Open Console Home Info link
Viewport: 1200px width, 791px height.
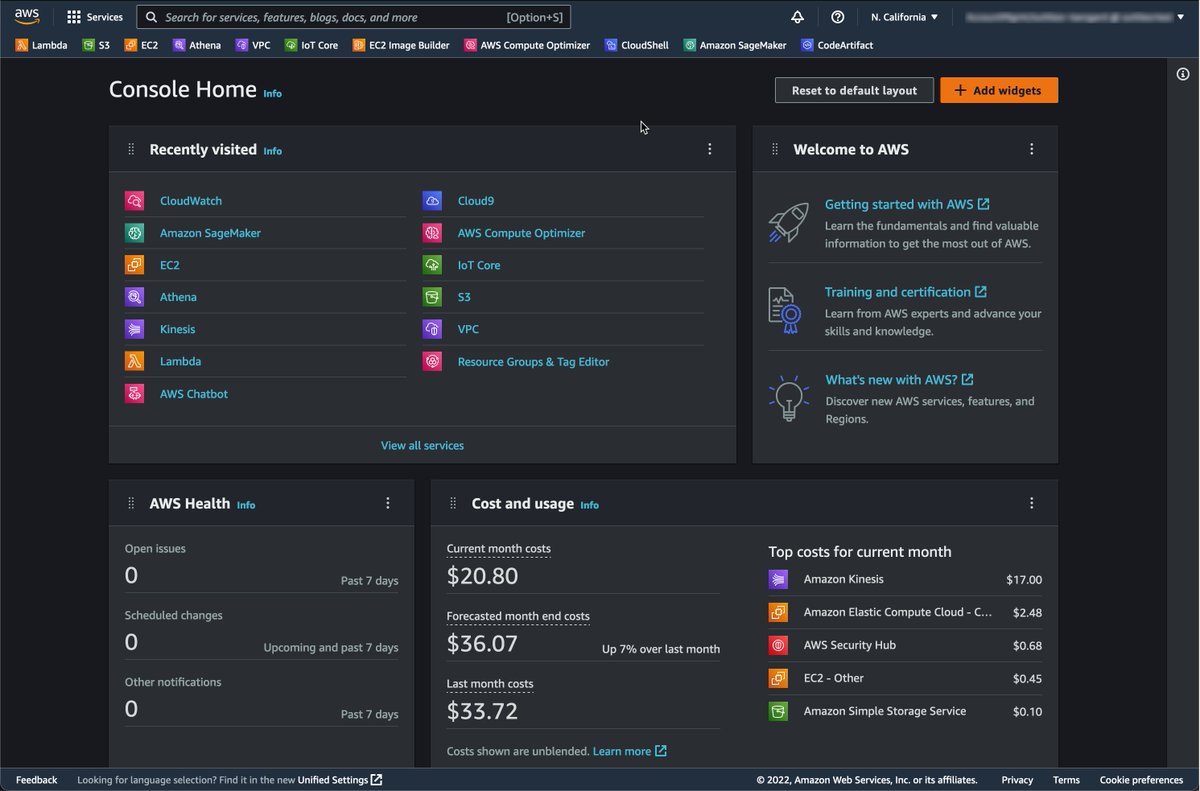click(x=272, y=93)
